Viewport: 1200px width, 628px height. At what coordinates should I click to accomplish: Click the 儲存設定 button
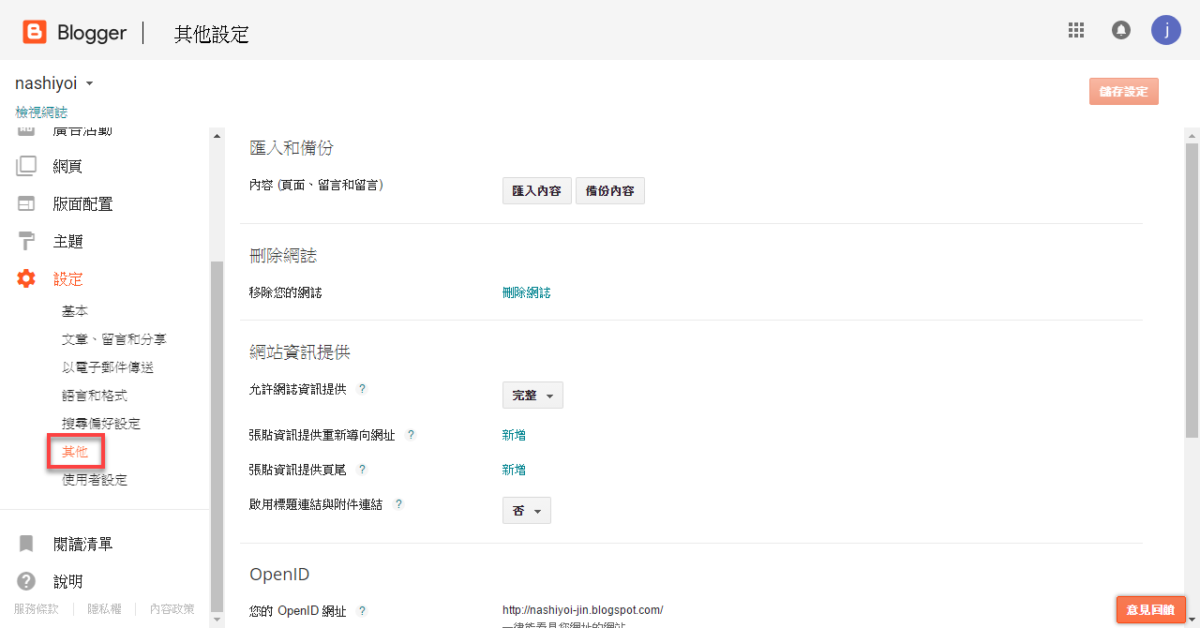pos(1124,91)
